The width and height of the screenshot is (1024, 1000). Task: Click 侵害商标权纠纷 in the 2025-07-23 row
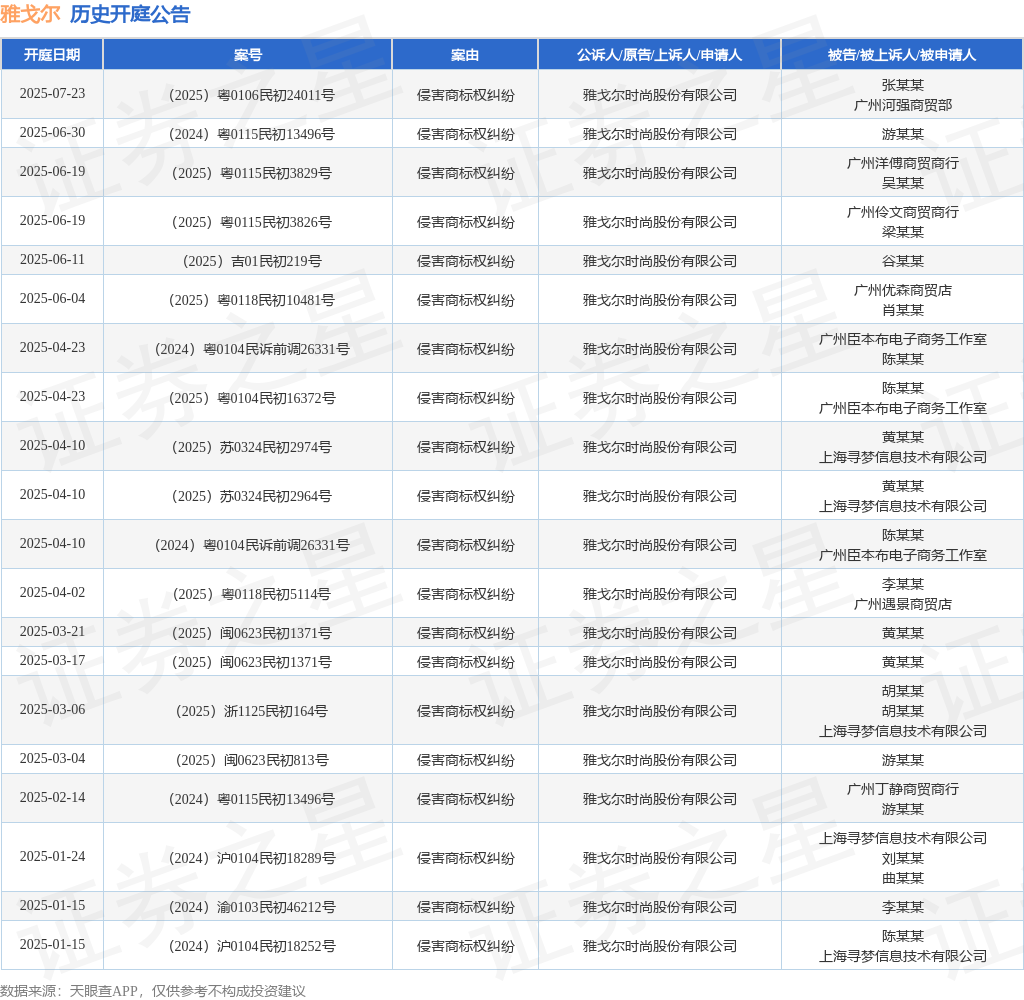point(466,95)
